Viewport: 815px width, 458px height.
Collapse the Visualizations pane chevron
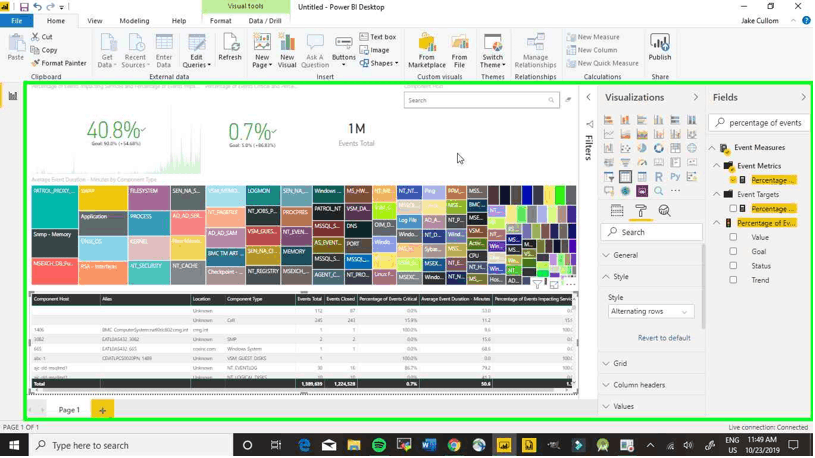[x=695, y=97]
